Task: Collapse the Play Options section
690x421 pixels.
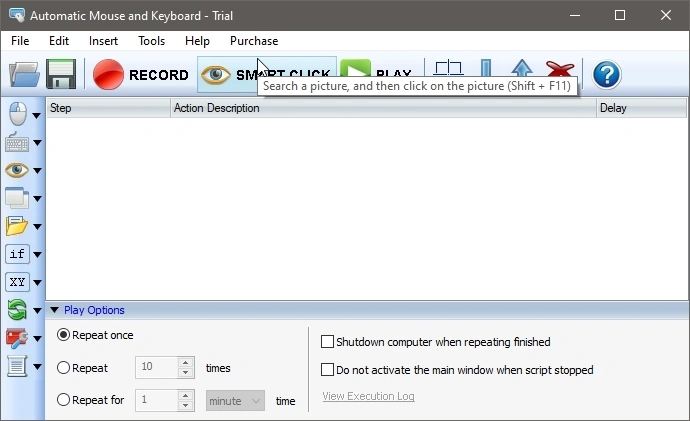Action: [x=55, y=310]
